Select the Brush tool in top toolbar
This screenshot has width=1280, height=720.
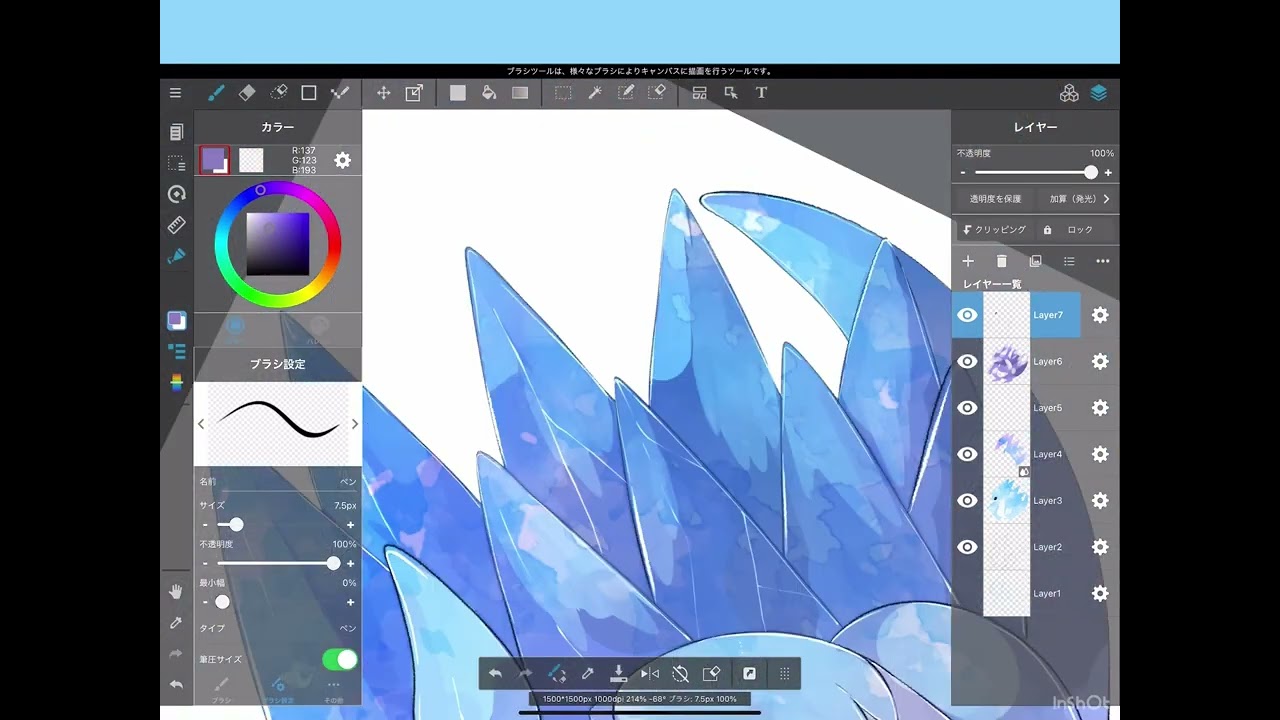pos(216,93)
